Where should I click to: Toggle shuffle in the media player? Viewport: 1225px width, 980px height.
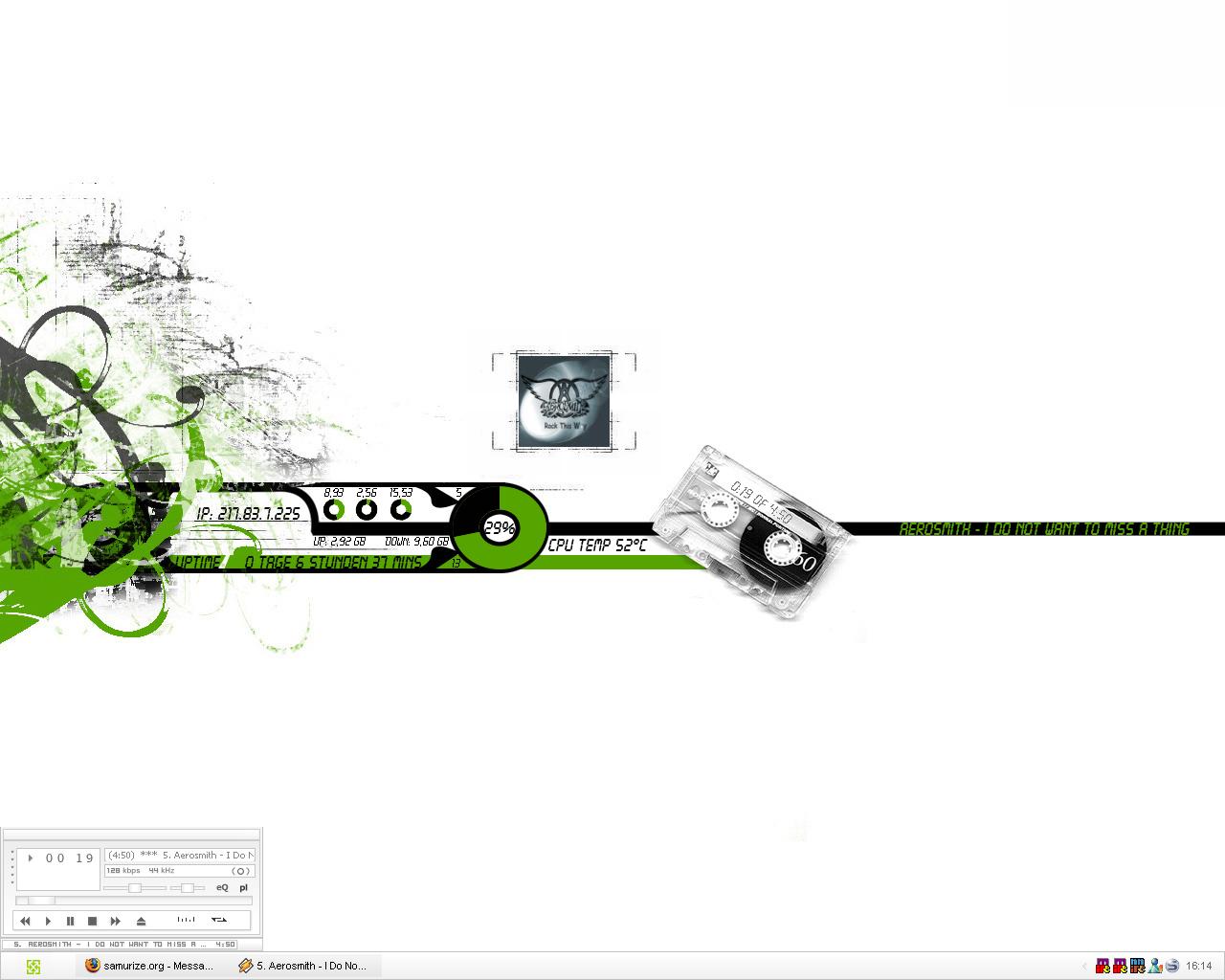click(186, 920)
